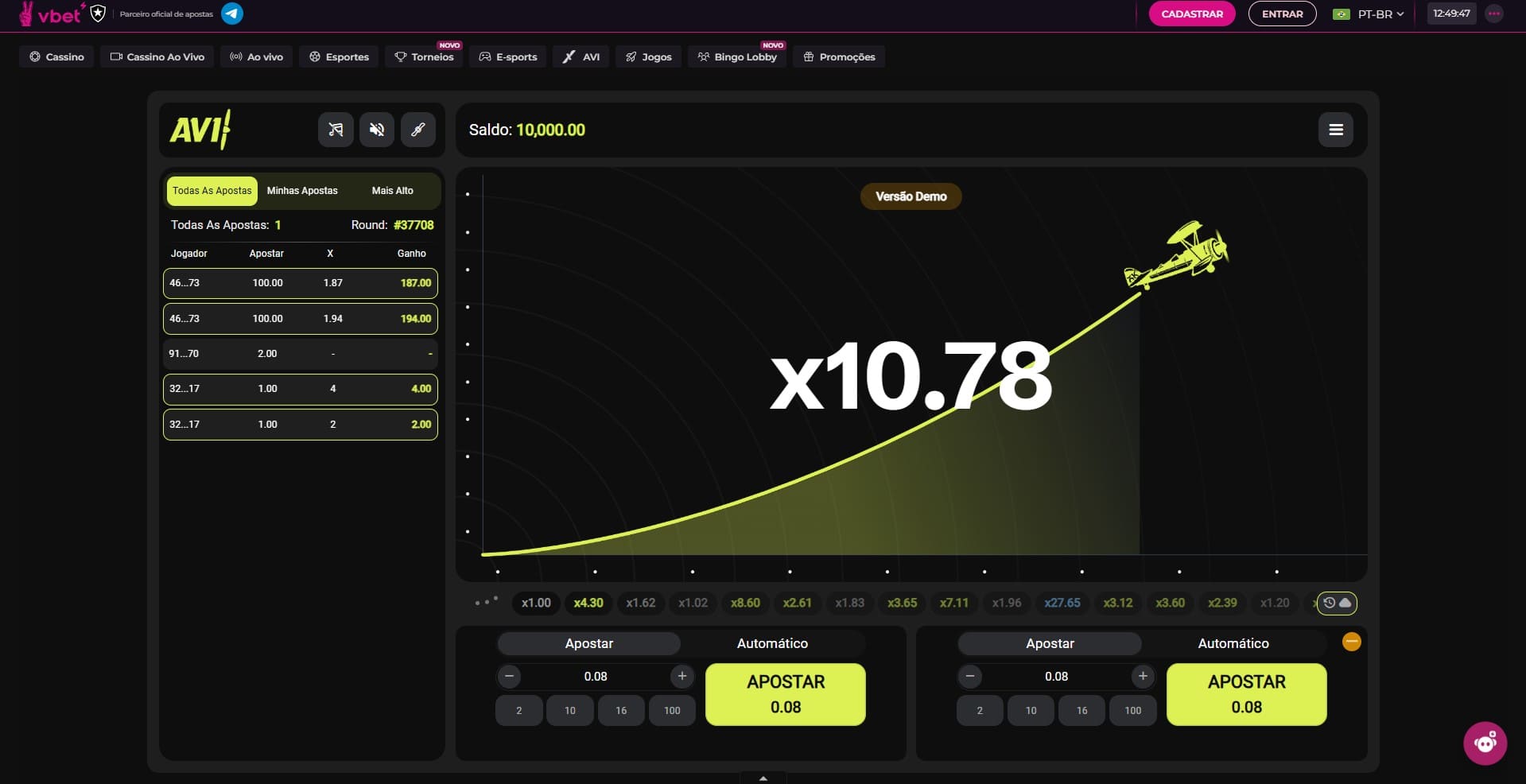Click the x8.60 history multiplier
The height and width of the screenshot is (784, 1526).
pos(745,603)
